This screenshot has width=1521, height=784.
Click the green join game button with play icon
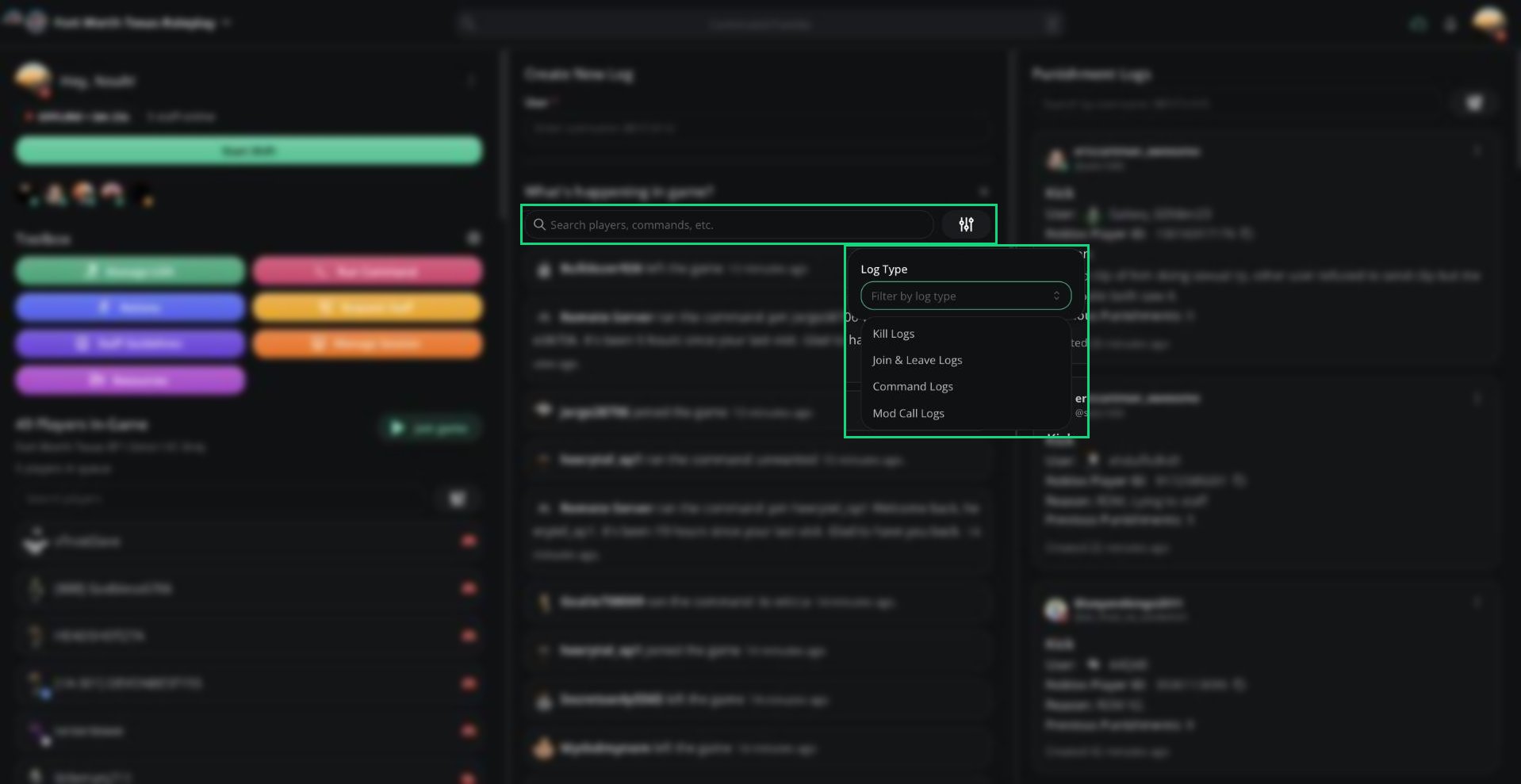point(430,428)
